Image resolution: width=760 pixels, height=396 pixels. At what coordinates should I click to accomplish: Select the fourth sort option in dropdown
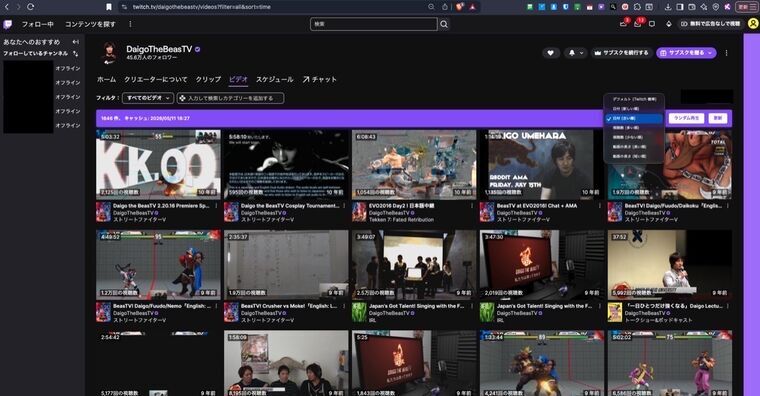pyautogui.click(x=634, y=128)
